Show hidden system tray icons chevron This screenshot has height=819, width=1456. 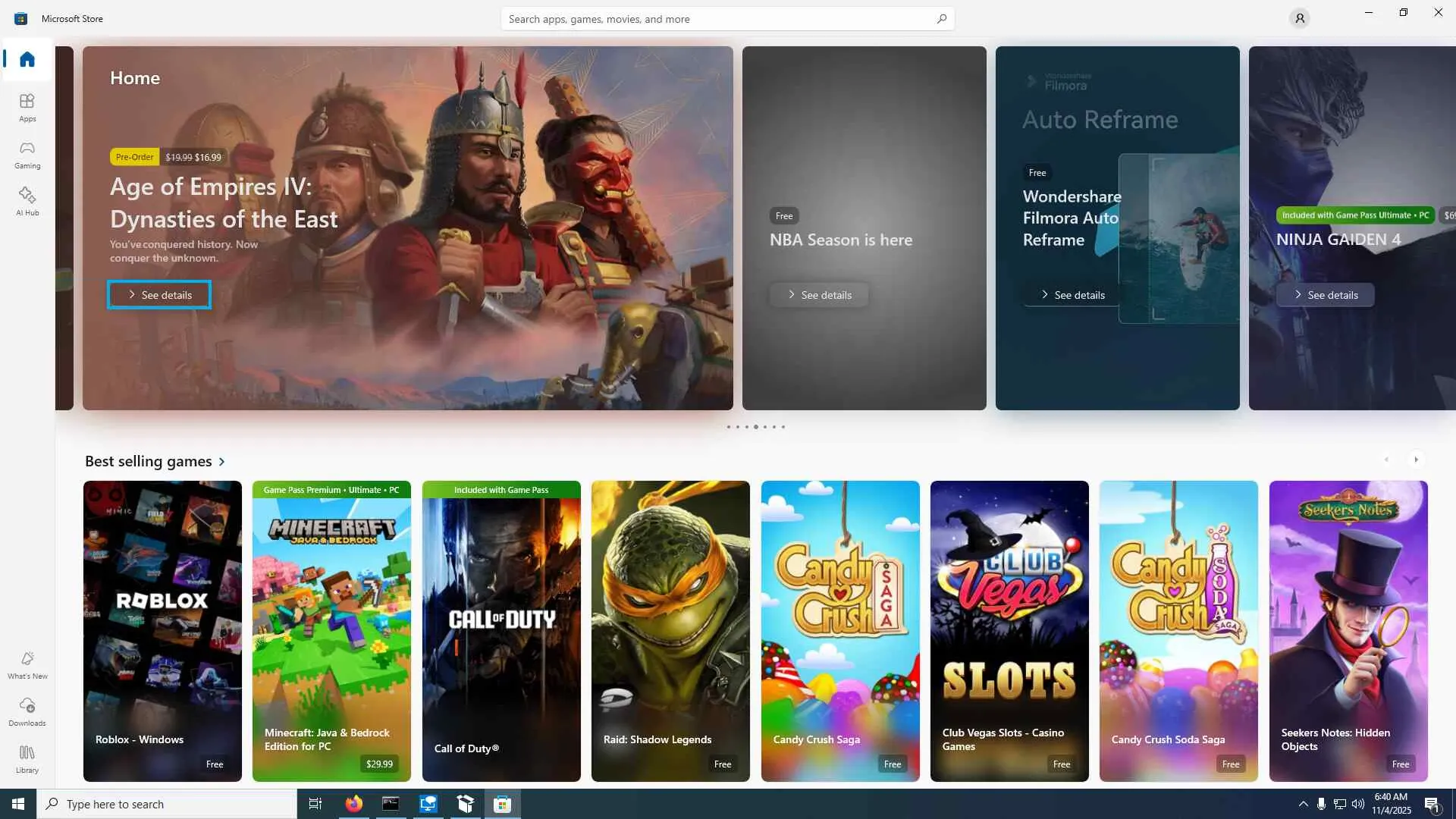pyautogui.click(x=1303, y=804)
